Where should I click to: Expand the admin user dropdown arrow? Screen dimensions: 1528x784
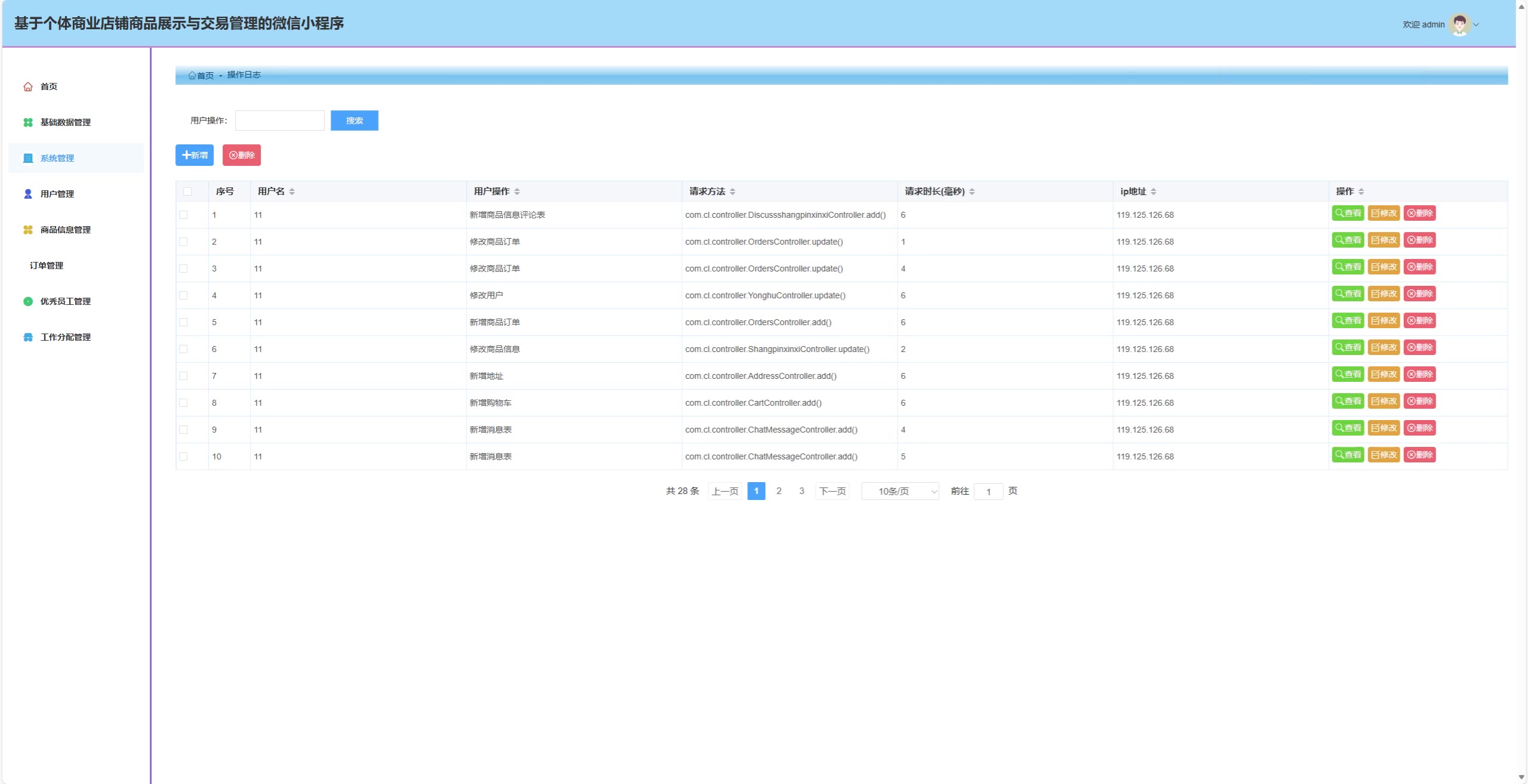click(1476, 24)
